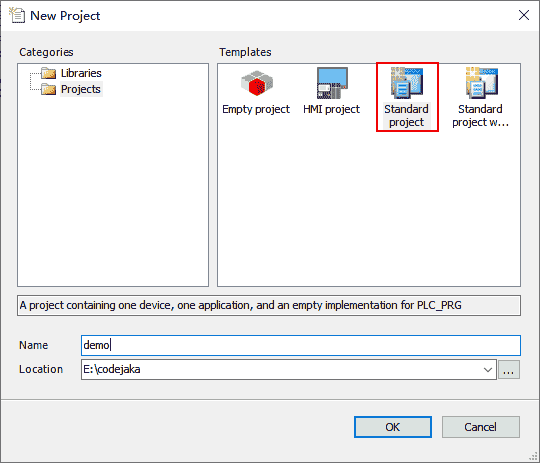
Task: Select the Projects category label
Action: click(81, 89)
